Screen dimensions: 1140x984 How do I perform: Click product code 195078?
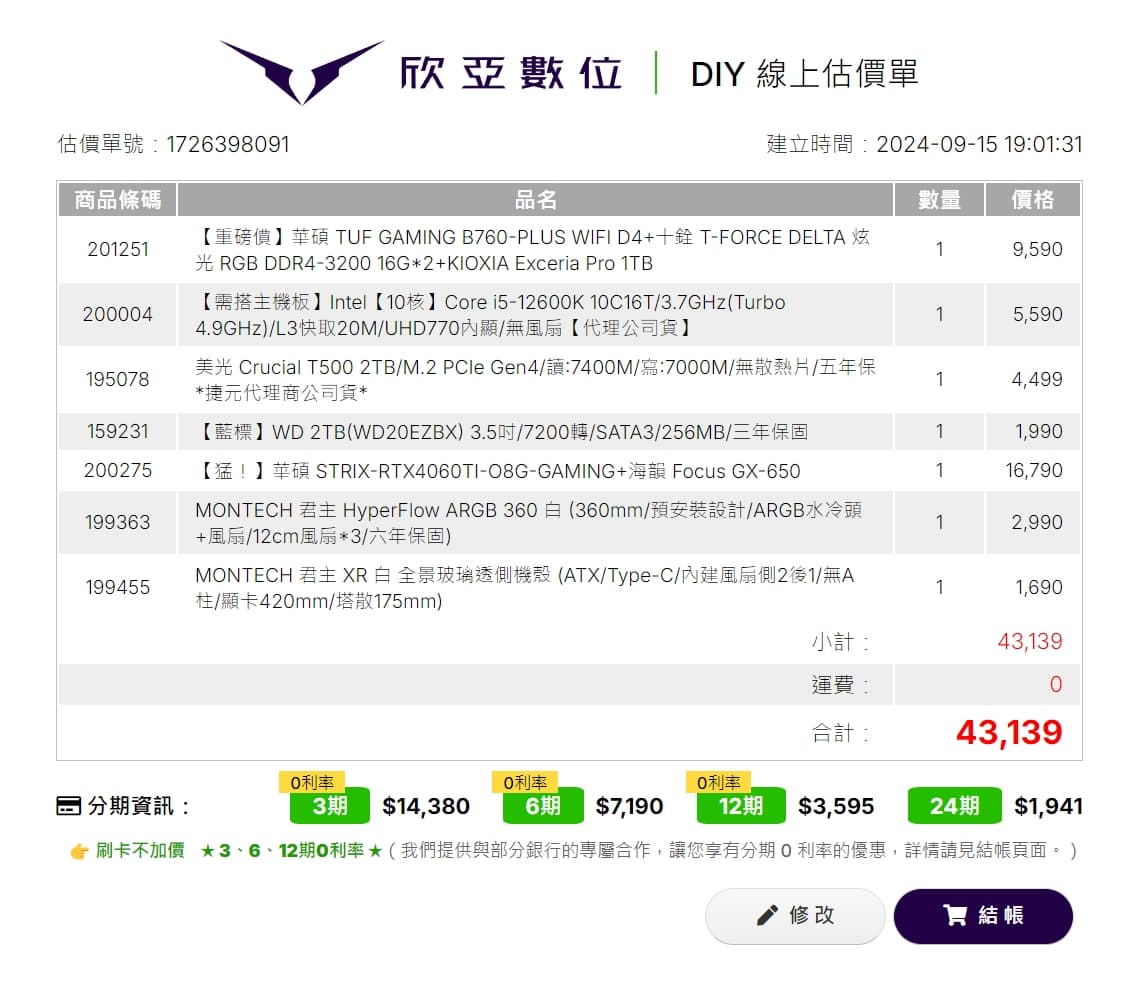(x=118, y=379)
